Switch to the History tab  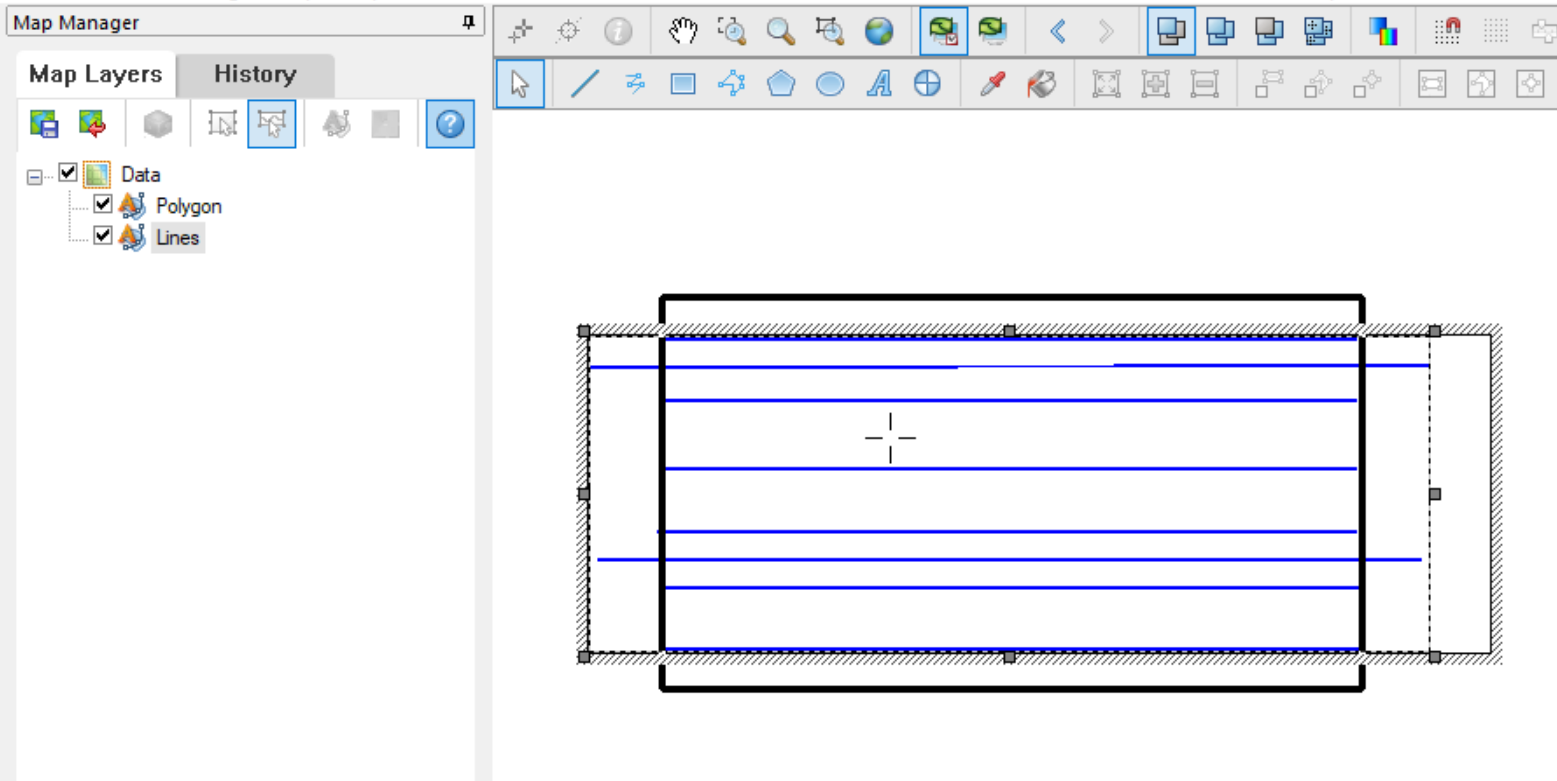pos(255,74)
